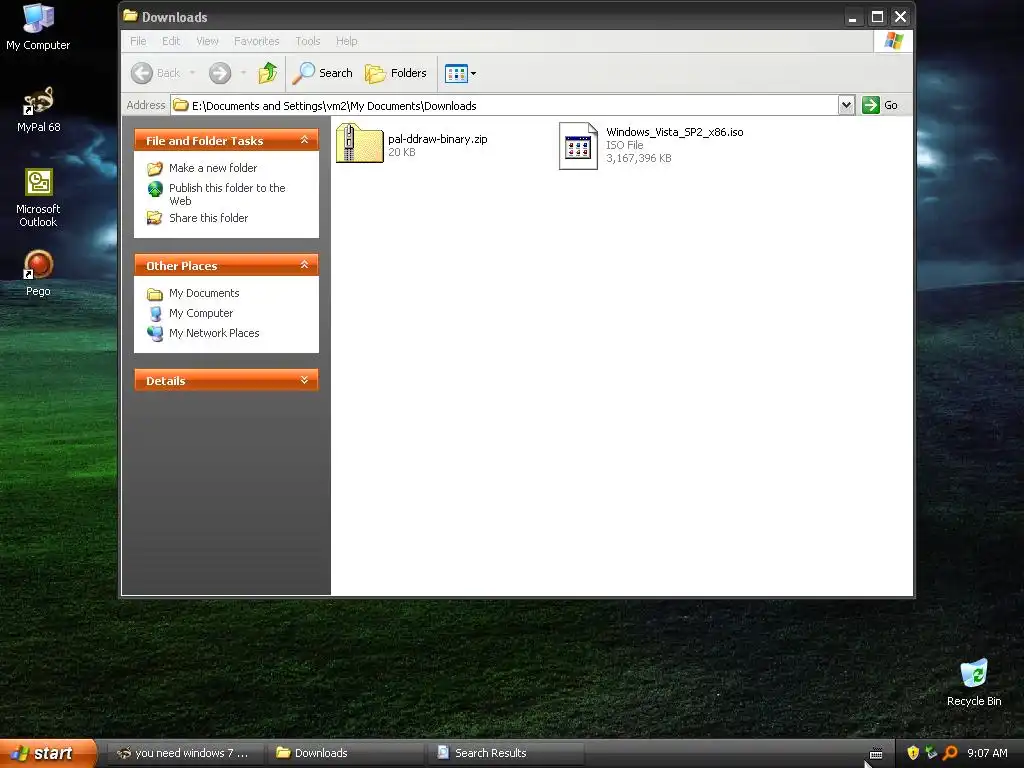Screen dimensions: 1024x768
Task: Open the Edit menu
Action: pyautogui.click(x=171, y=41)
